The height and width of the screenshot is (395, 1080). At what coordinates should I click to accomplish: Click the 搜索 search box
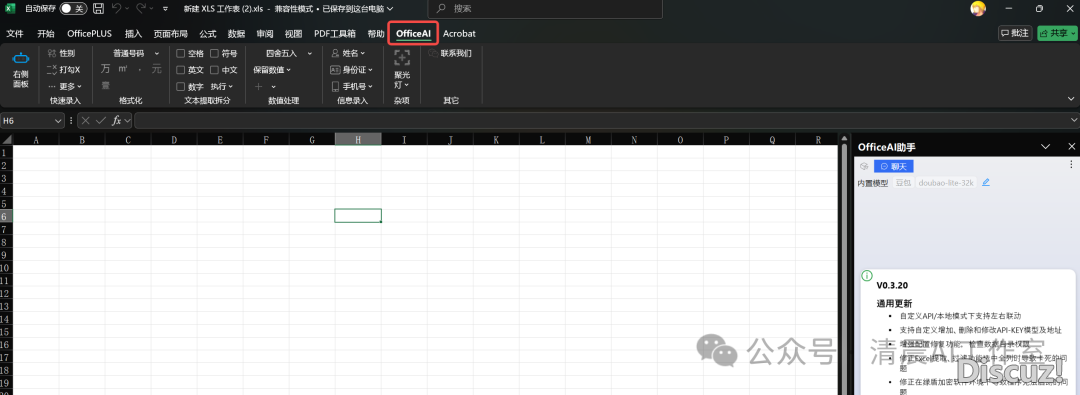(545, 9)
